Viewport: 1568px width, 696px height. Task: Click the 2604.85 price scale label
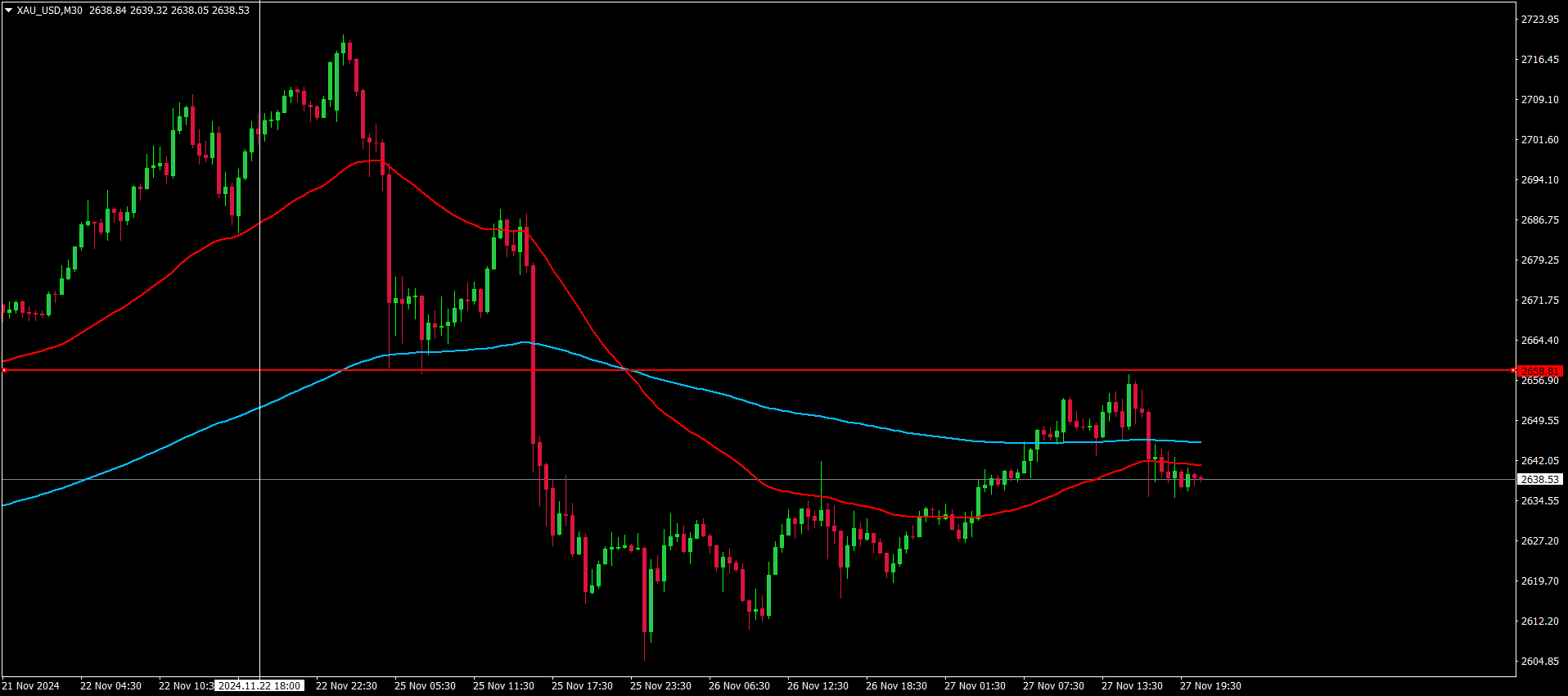(1539, 662)
